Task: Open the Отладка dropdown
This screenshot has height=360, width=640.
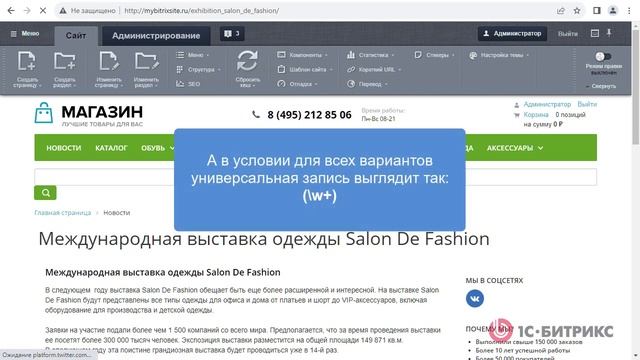Action: coord(297,84)
